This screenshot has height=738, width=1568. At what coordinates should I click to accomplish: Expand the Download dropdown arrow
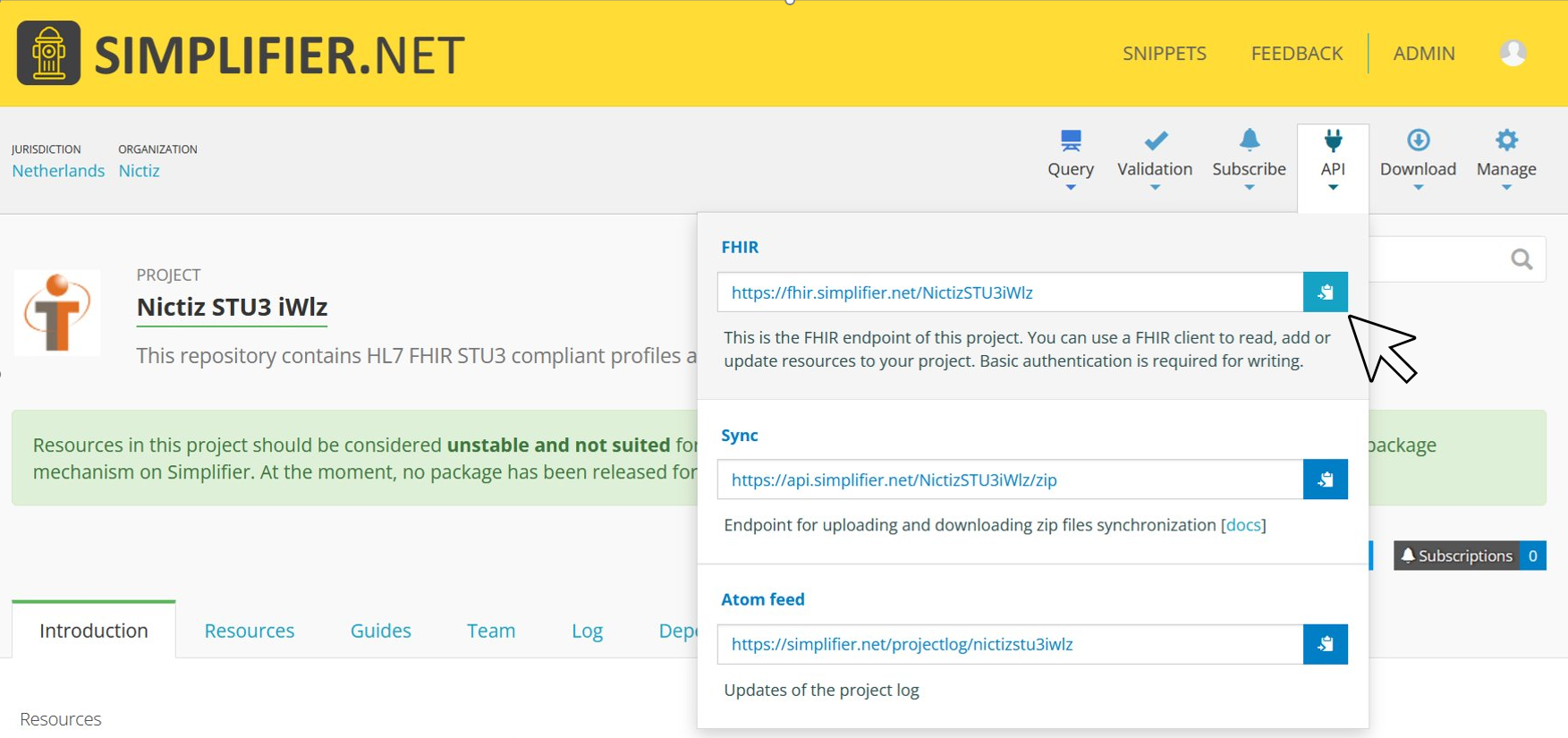(x=1418, y=188)
